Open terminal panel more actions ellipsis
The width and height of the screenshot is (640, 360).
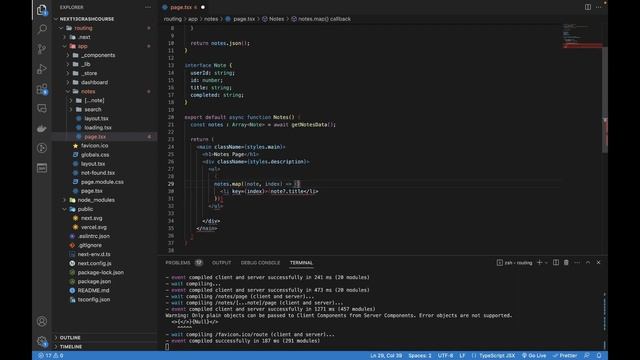[577, 262]
